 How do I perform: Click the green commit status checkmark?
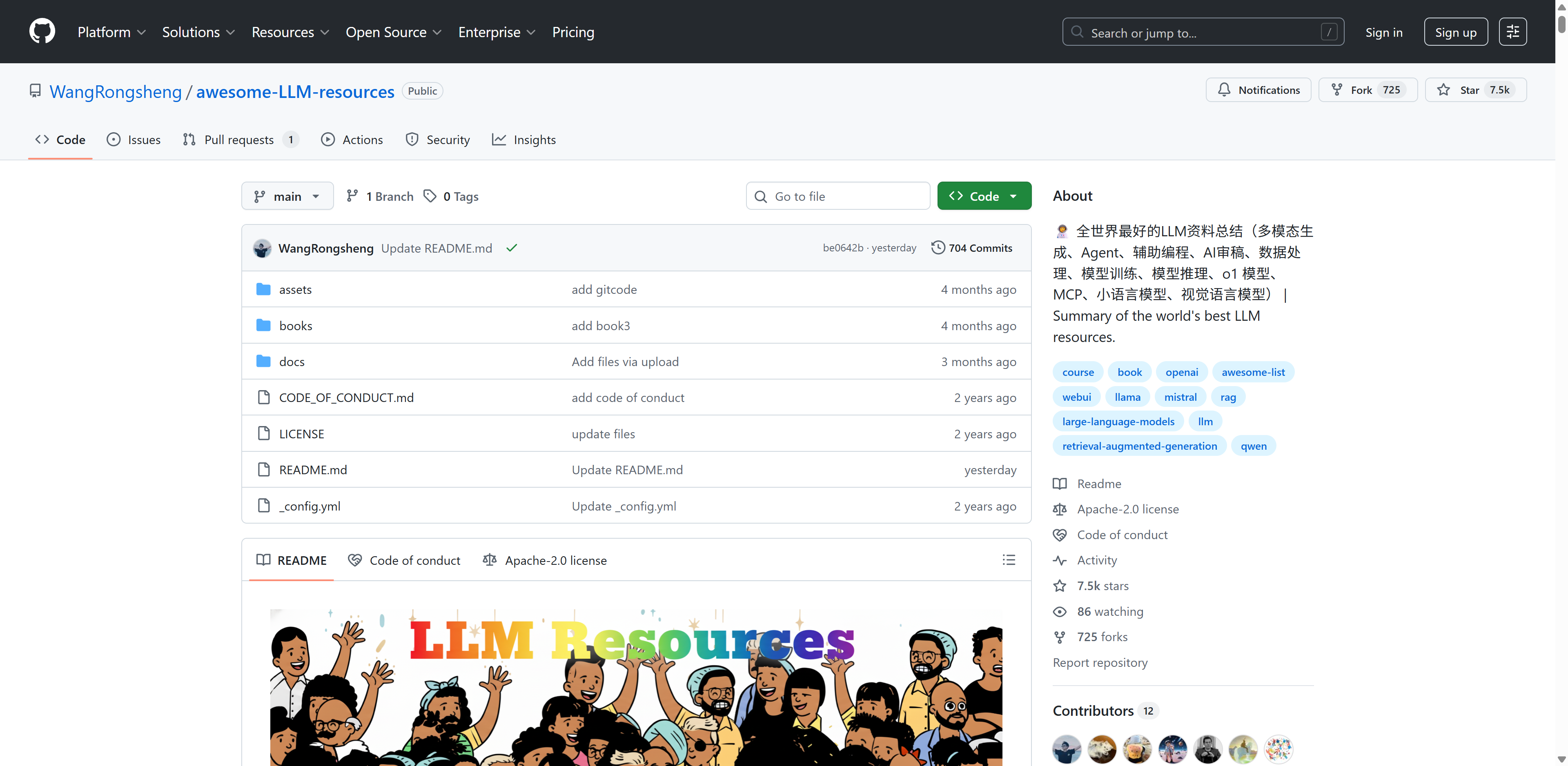click(x=511, y=248)
